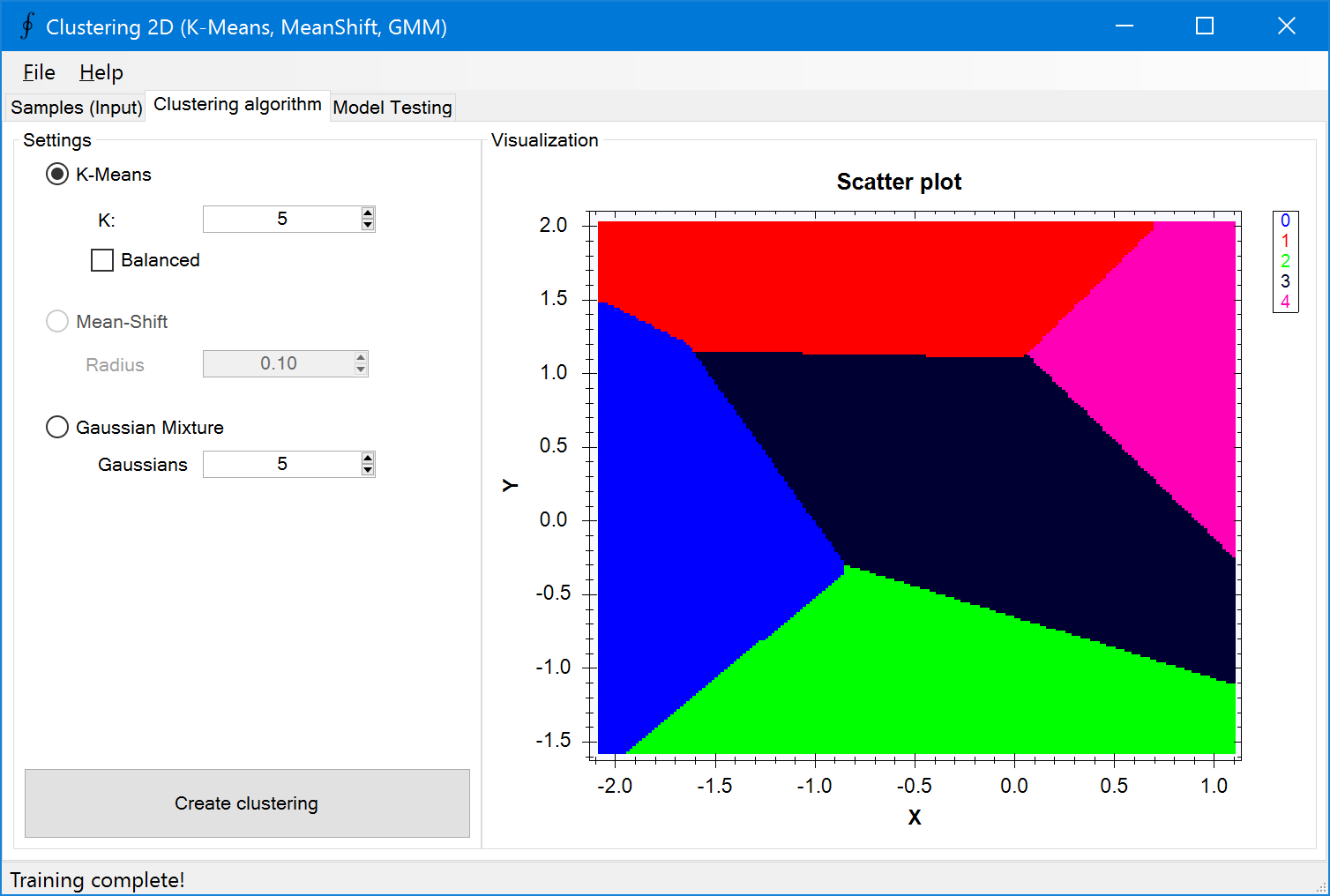Click the integral app icon in title bar

pos(27,26)
